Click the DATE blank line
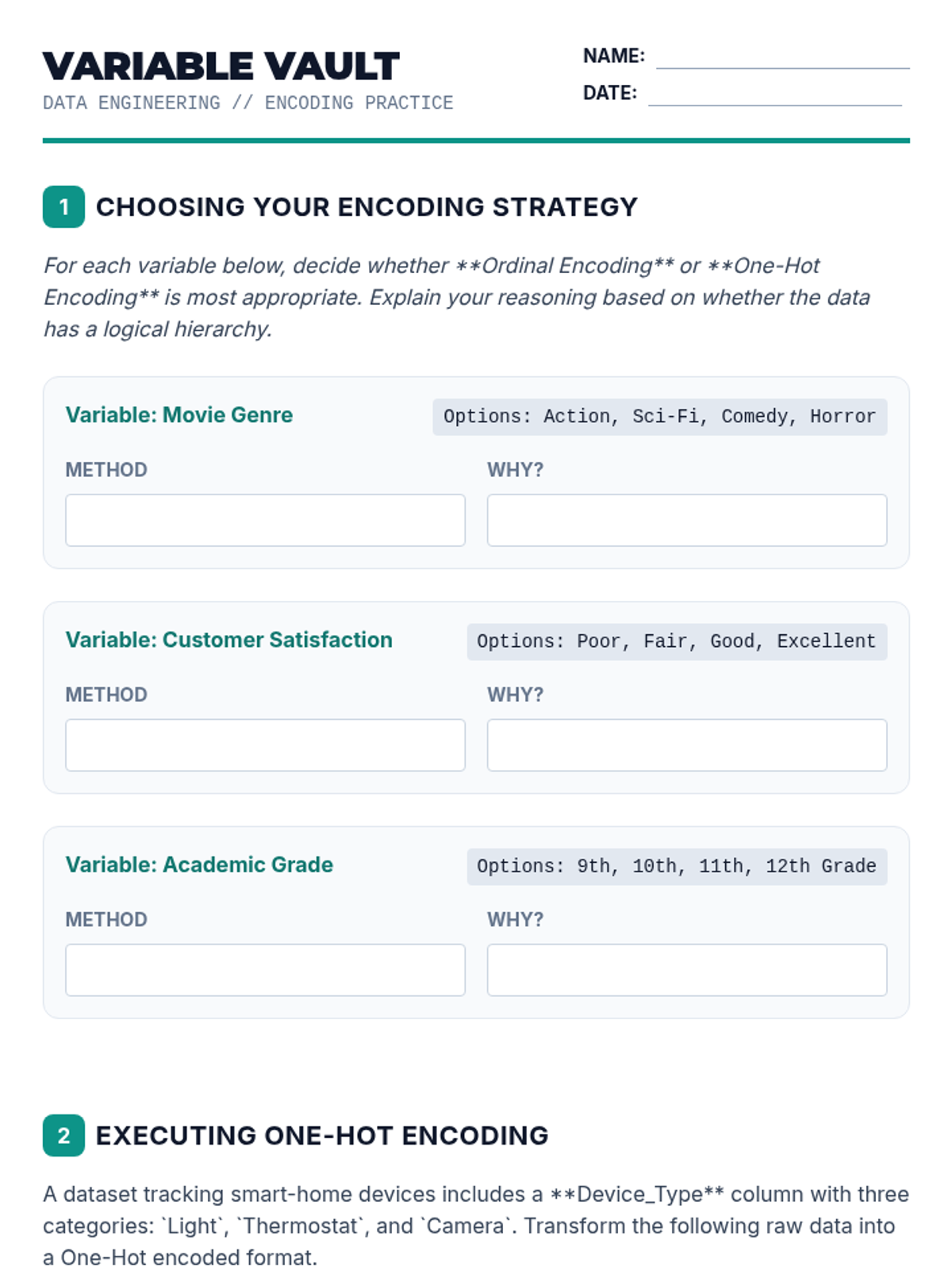Image resolution: width=952 pixels, height=1270 pixels. [x=774, y=95]
